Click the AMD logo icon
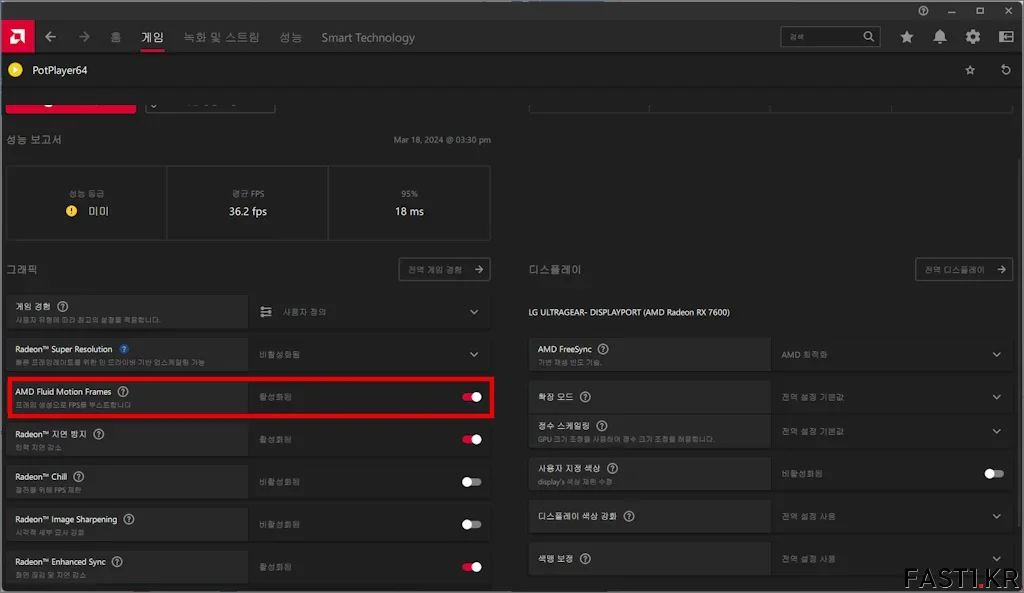Image resolution: width=1024 pixels, height=593 pixels. click(x=17, y=37)
